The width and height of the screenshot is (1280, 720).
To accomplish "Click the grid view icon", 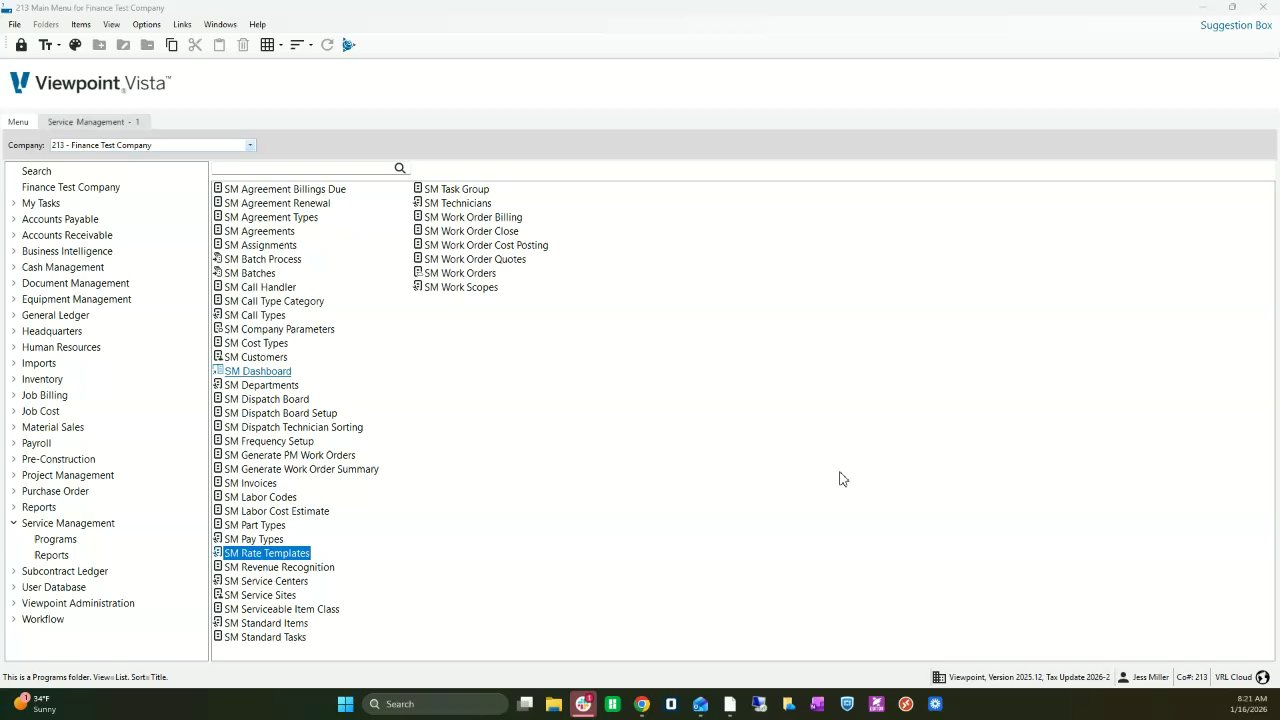I will coord(267,45).
